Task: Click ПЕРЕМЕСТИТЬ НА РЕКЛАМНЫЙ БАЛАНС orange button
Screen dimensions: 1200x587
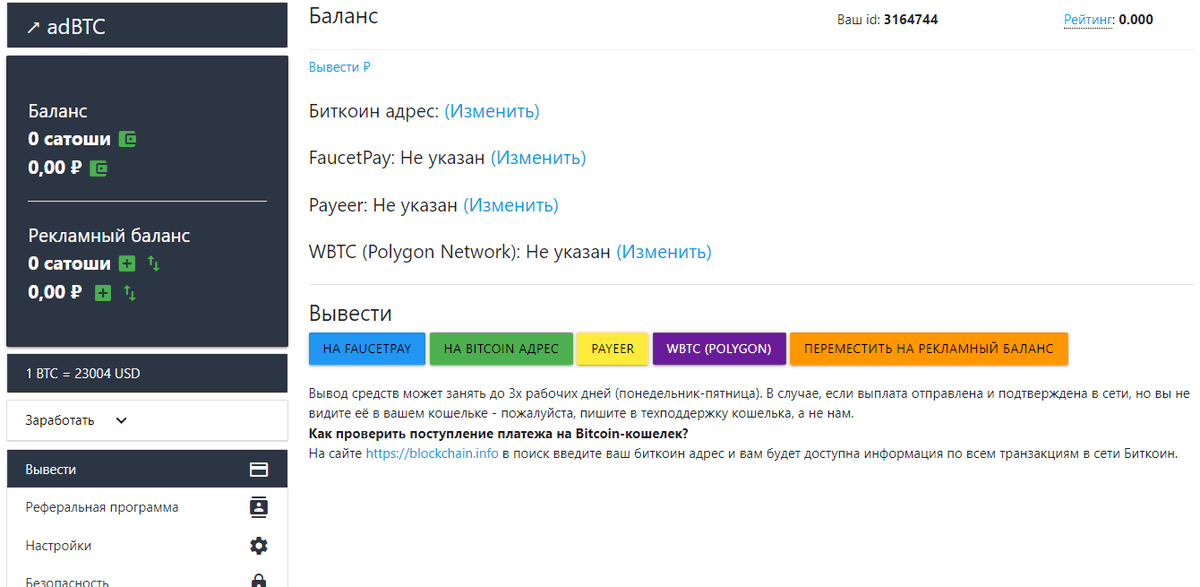Action: tap(929, 349)
